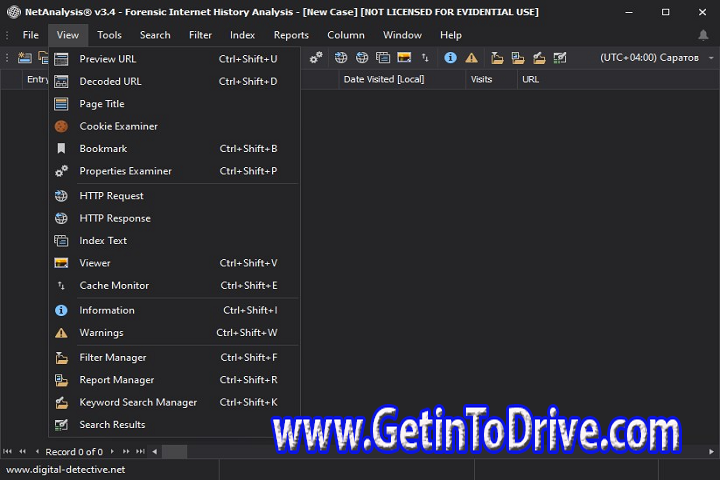The image size is (720, 480).
Task: Open the Viewer menu entry
Action: pos(174,263)
